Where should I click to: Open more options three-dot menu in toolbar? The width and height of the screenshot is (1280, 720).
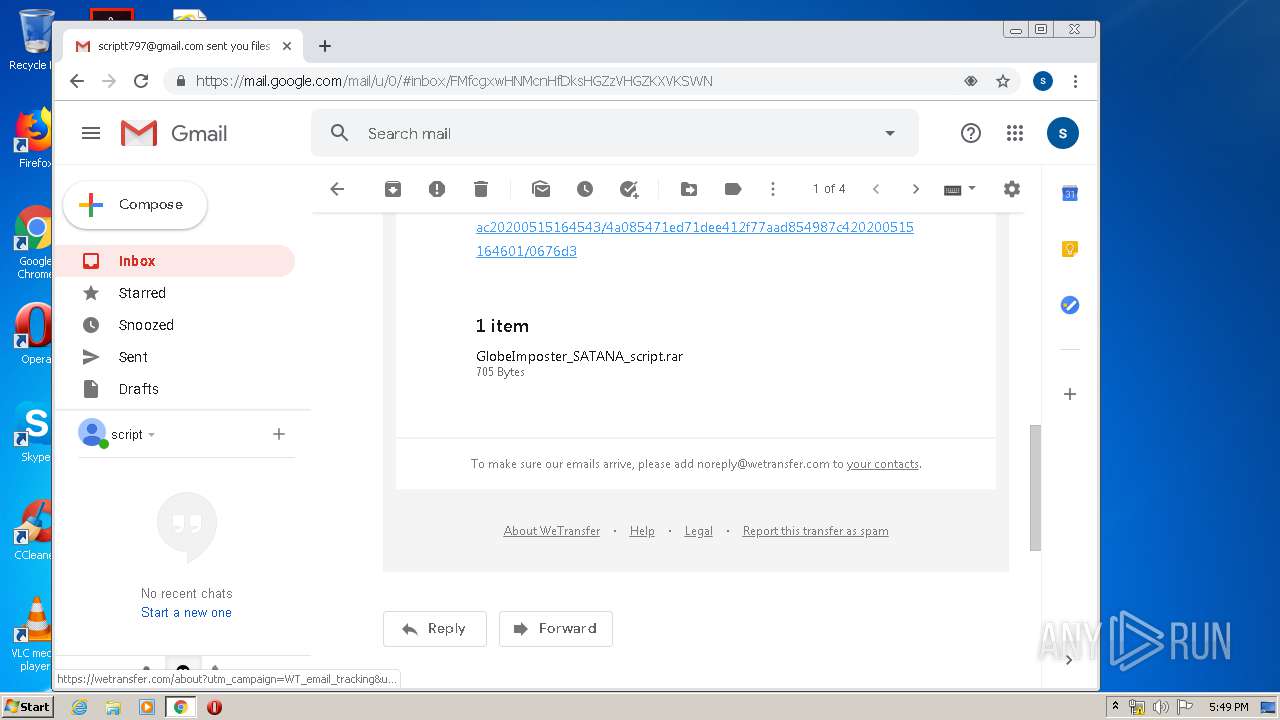[773, 189]
